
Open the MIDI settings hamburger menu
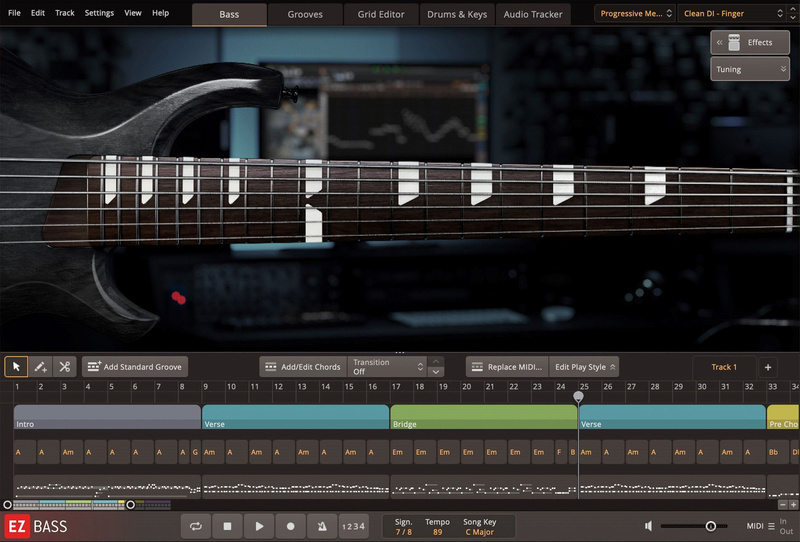(771, 526)
